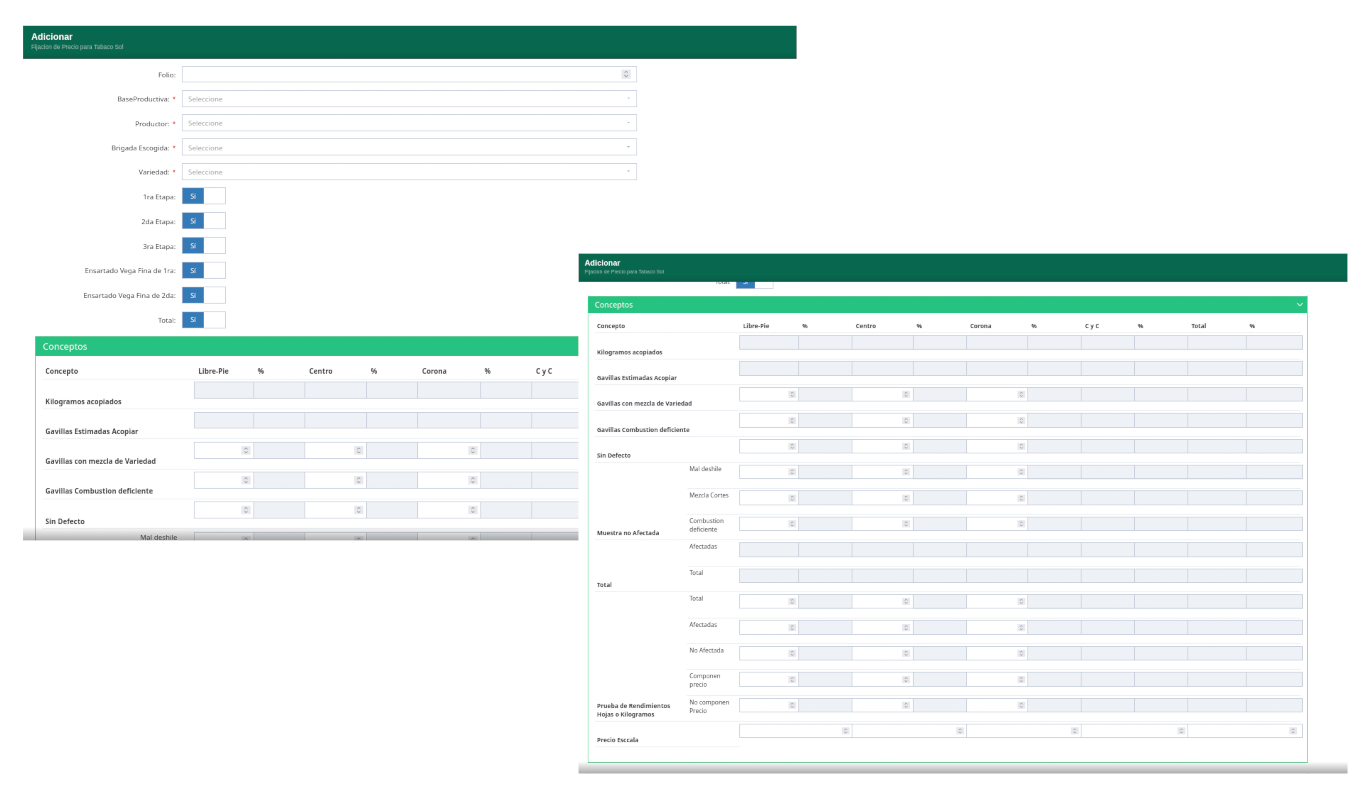Click Componen precio Libre-Pie spinner
The width and height of the screenshot is (1366, 800).
pyautogui.click(x=792, y=680)
